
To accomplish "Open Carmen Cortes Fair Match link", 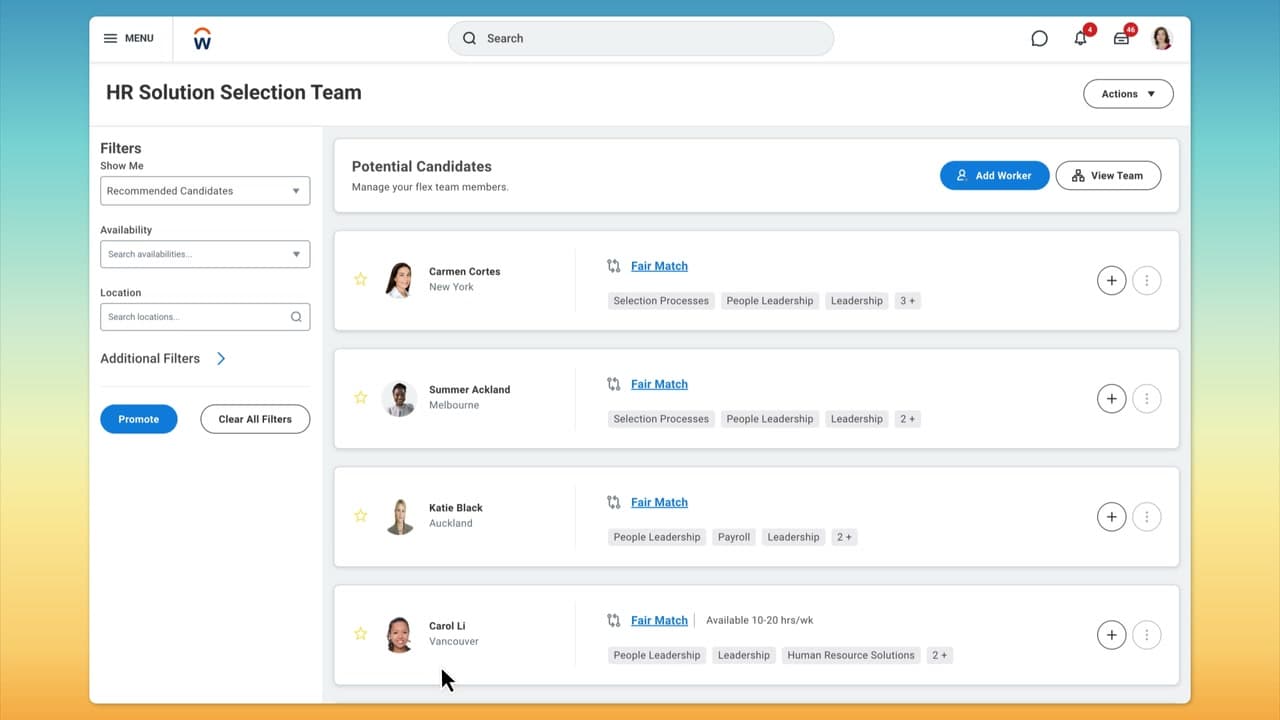I will click(659, 266).
